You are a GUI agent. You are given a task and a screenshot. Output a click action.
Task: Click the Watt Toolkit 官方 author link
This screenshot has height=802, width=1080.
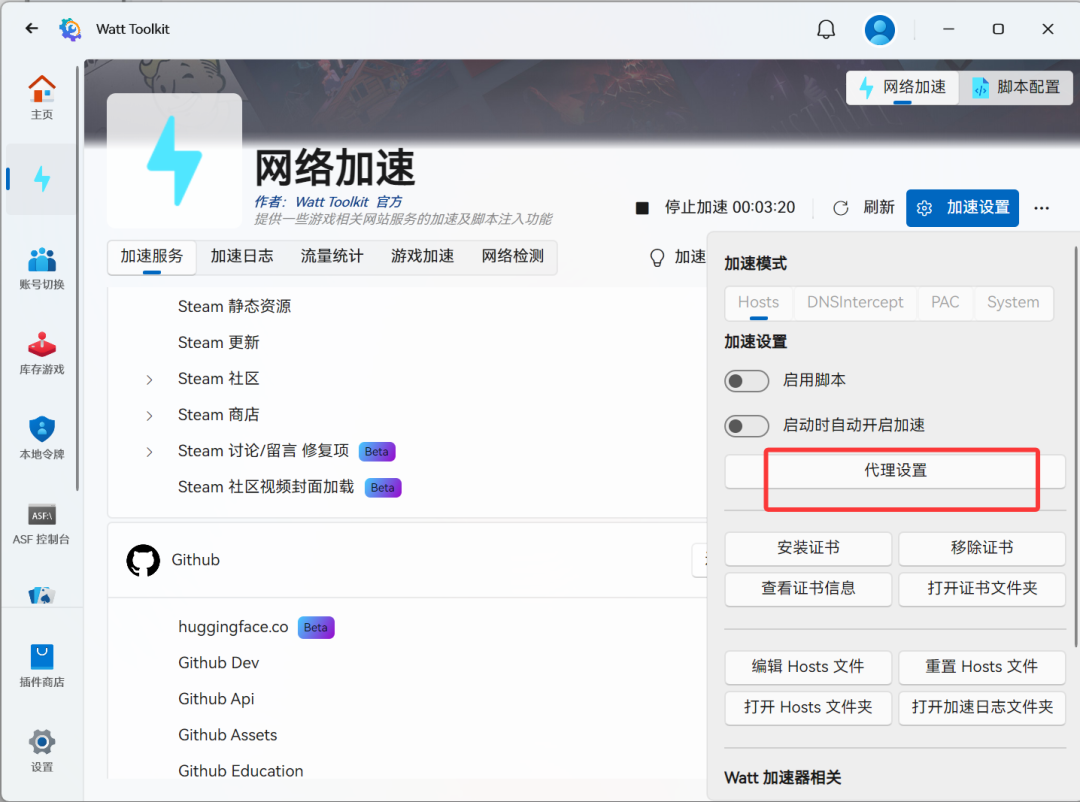[x=349, y=203]
